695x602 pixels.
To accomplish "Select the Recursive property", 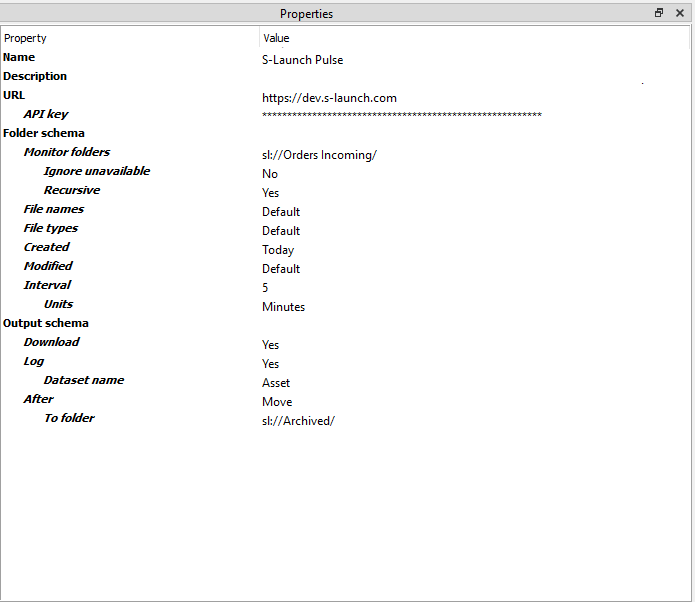I will (72, 190).
